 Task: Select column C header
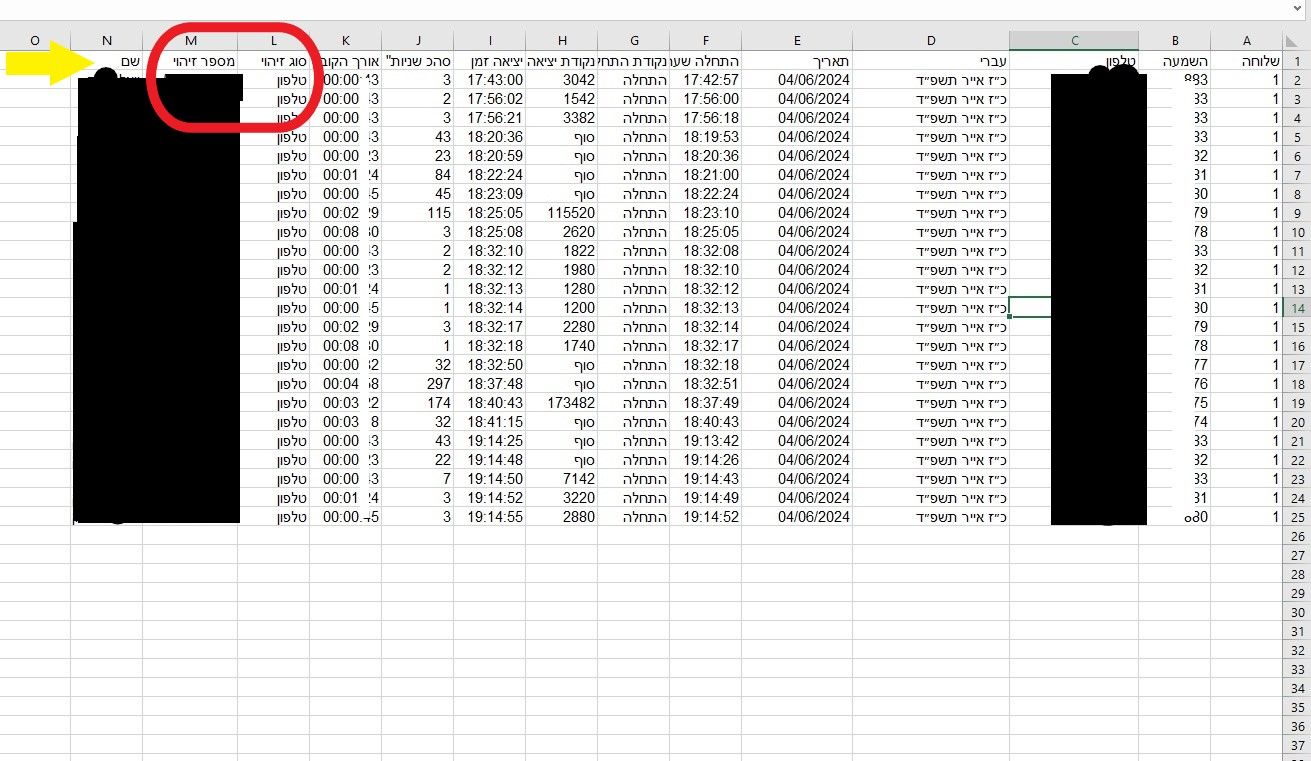pyautogui.click(x=1074, y=40)
